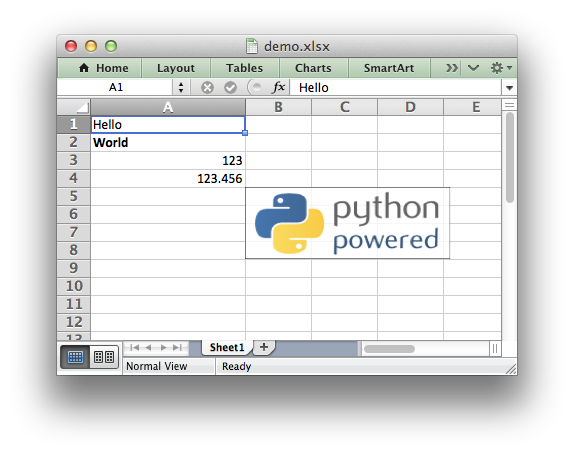Add a new sheet with plus button
The height and width of the screenshot is (454, 574).
click(264, 347)
